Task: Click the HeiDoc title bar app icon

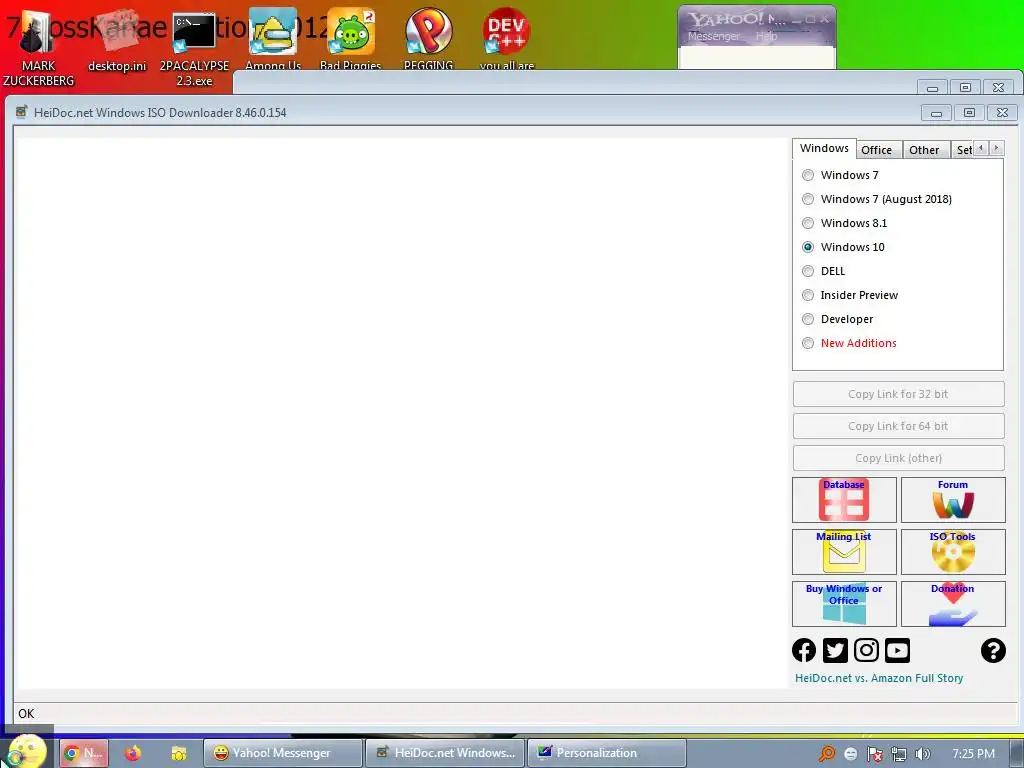Action: [x=22, y=112]
